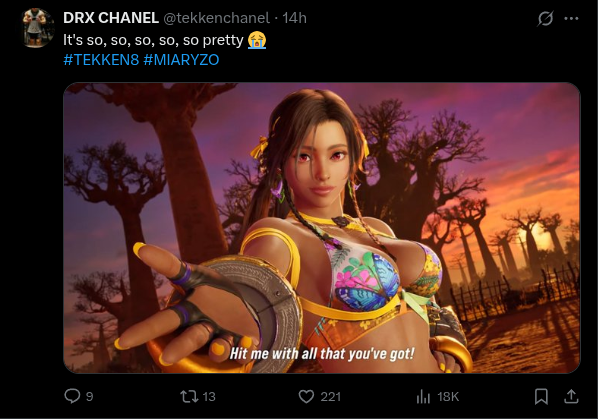The height and width of the screenshot is (419, 598).
Task: Click the share upload arrow icon
Action: point(571,396)
